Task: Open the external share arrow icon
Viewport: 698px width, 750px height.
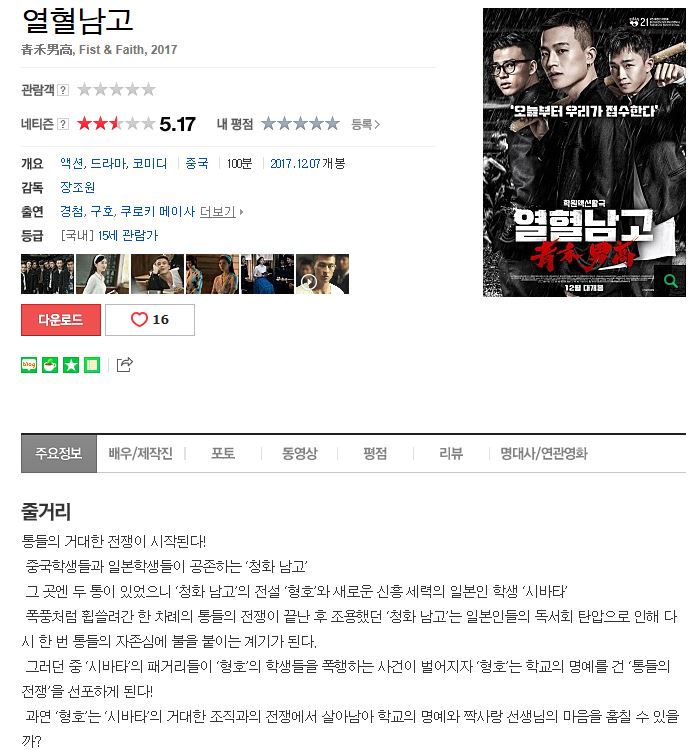Action: point(124,364)
